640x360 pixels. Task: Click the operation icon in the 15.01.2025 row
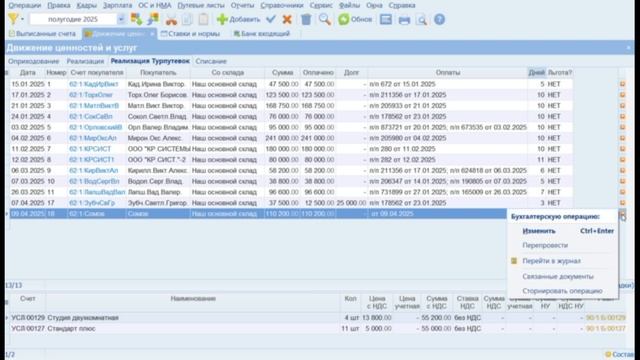[x=622, y=84]
